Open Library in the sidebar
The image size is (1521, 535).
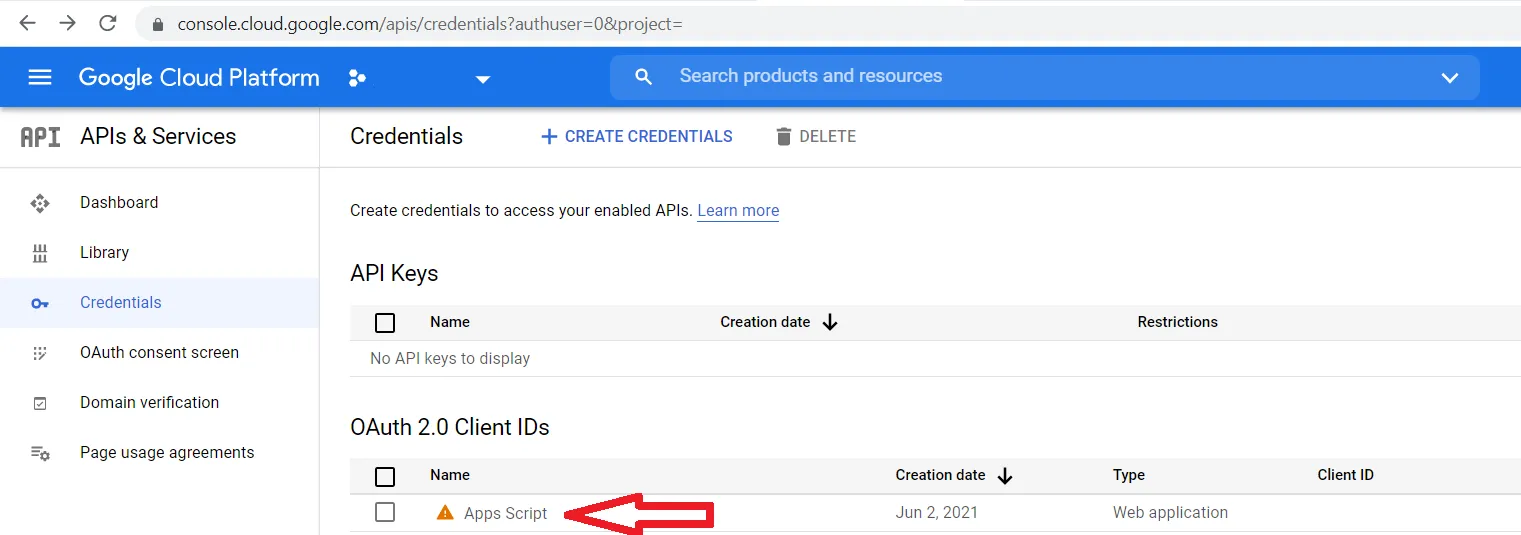point(104,252)
